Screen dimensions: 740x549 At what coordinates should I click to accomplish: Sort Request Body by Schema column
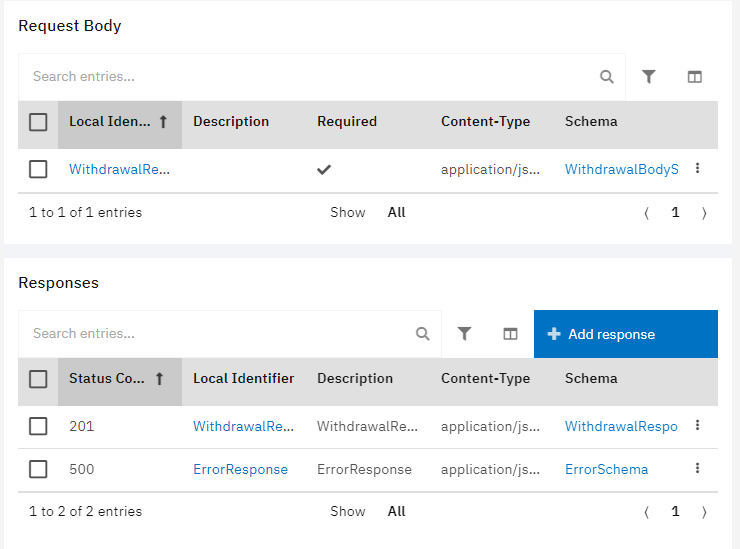(591, 121)
